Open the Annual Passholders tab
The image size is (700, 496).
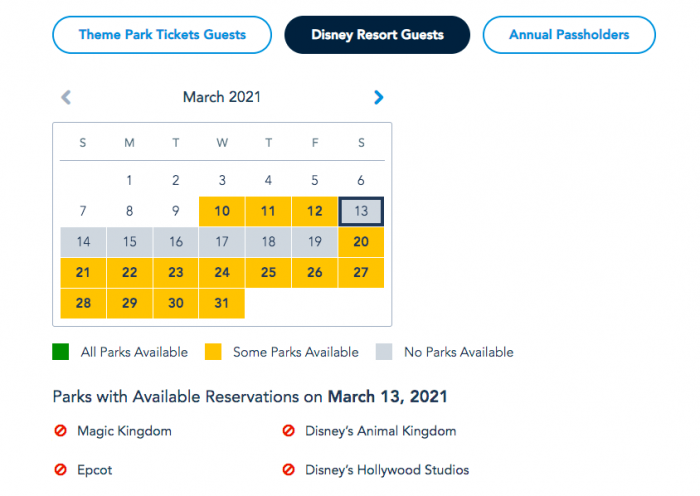pyautogui.click(x=569, y=35)
